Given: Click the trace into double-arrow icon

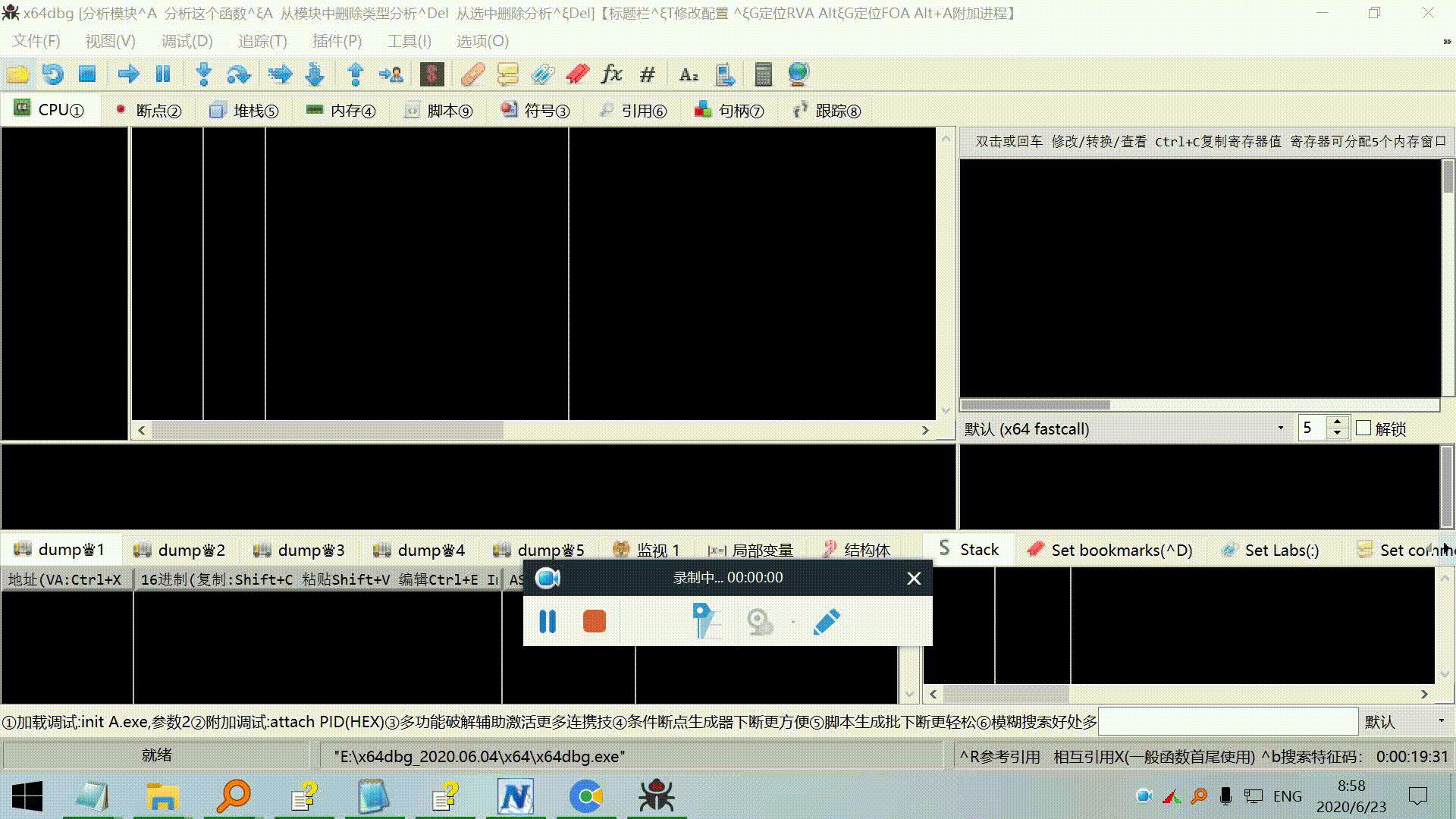Looking at the screenshot, I should tap(280, 74).
